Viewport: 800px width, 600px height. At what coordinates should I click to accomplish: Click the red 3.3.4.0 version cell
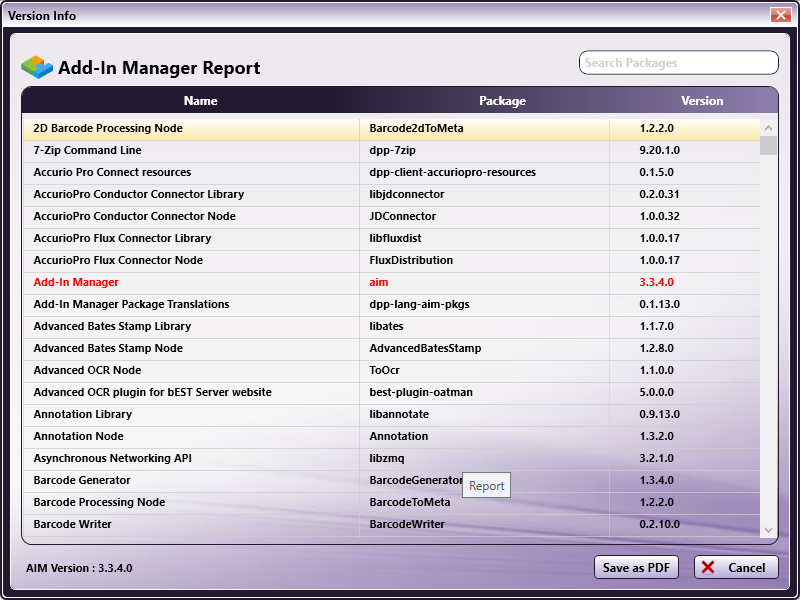click(685, 282)
